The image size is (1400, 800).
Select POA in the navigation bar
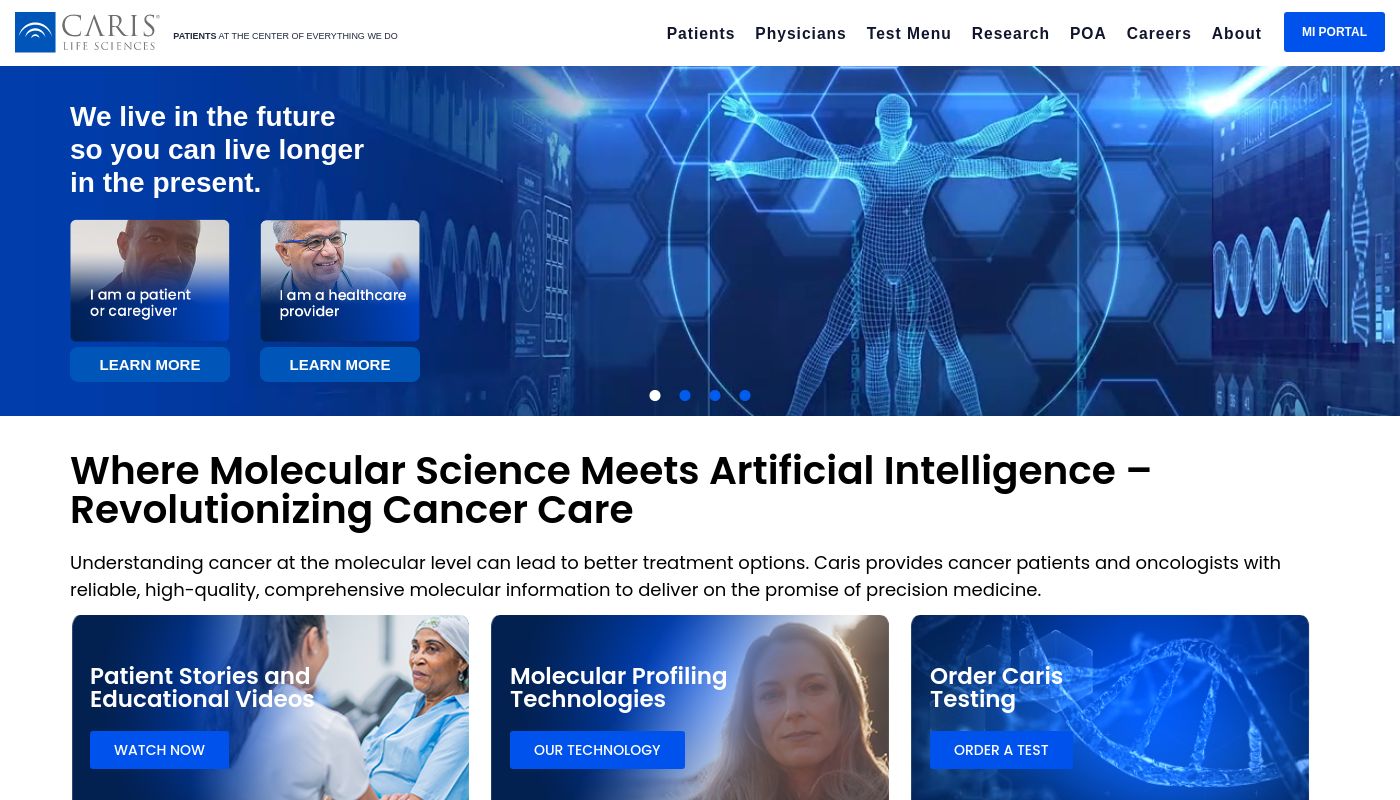click(x=1088, y=33)
